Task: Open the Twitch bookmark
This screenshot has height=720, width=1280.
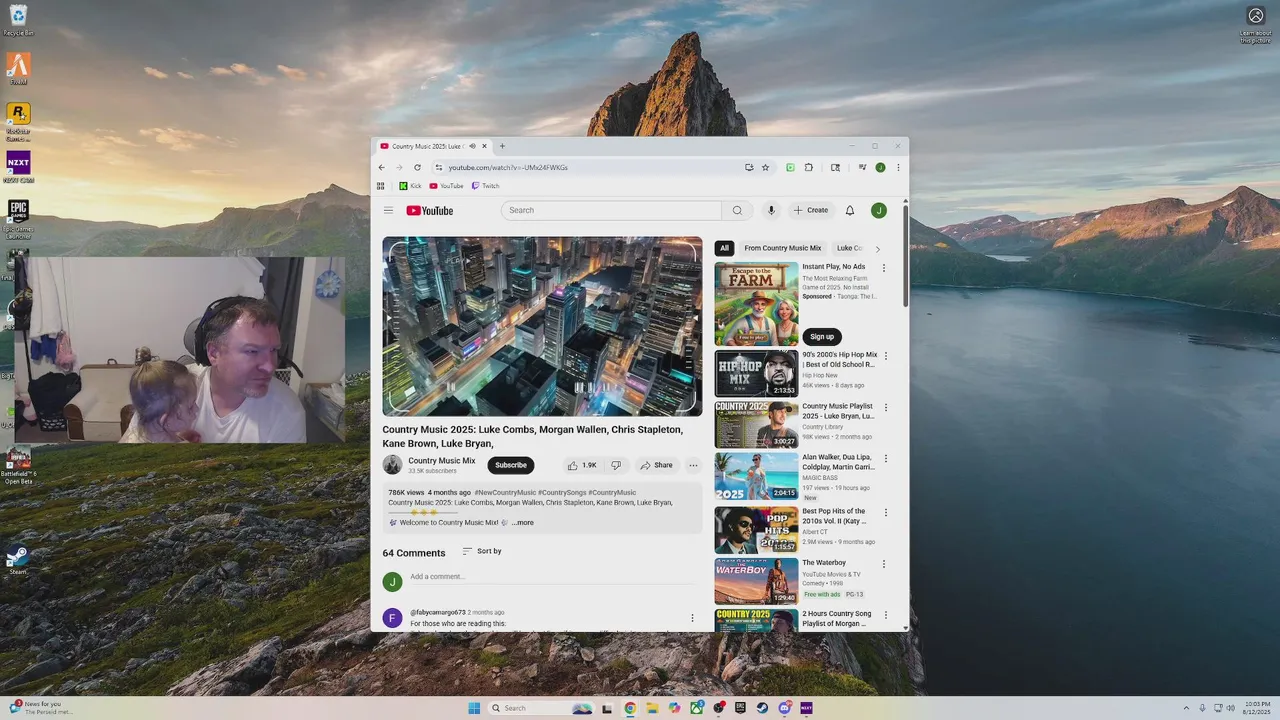Action: pyautogui.click(x=485, y=186)
